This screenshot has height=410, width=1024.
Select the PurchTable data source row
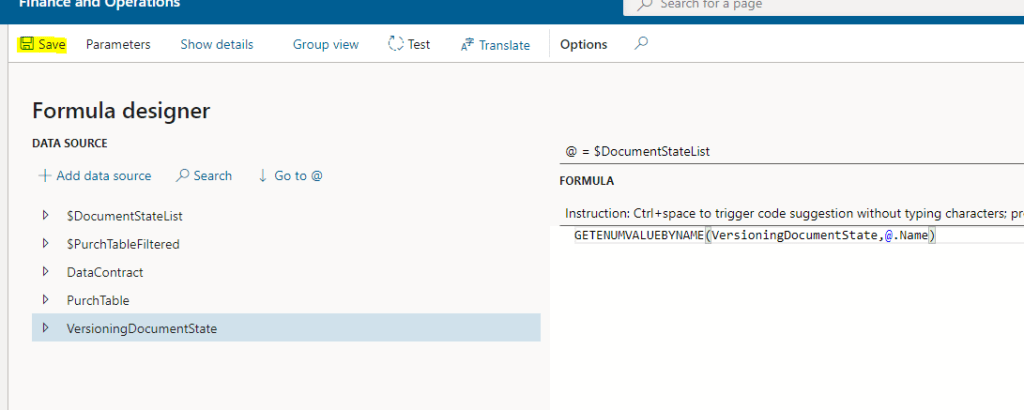pyautogui.click(x=98, y=300)
